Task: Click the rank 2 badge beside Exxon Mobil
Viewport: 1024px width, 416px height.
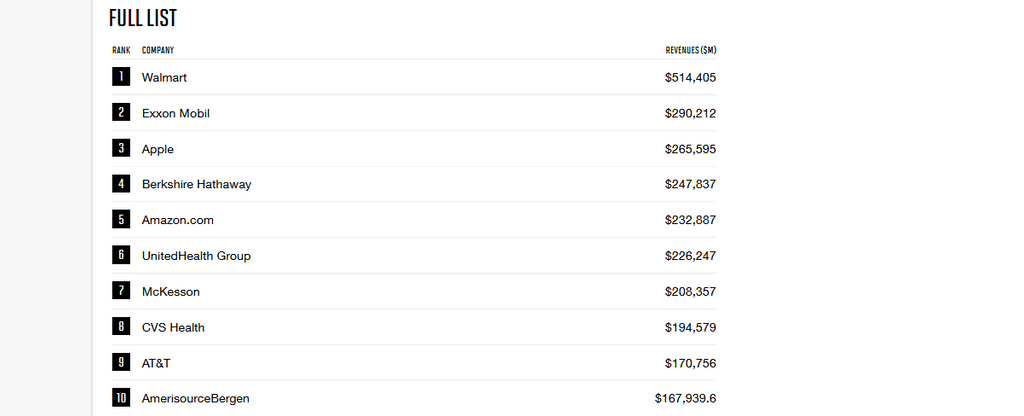Action: pyautogui.click(x=121, y=113)
